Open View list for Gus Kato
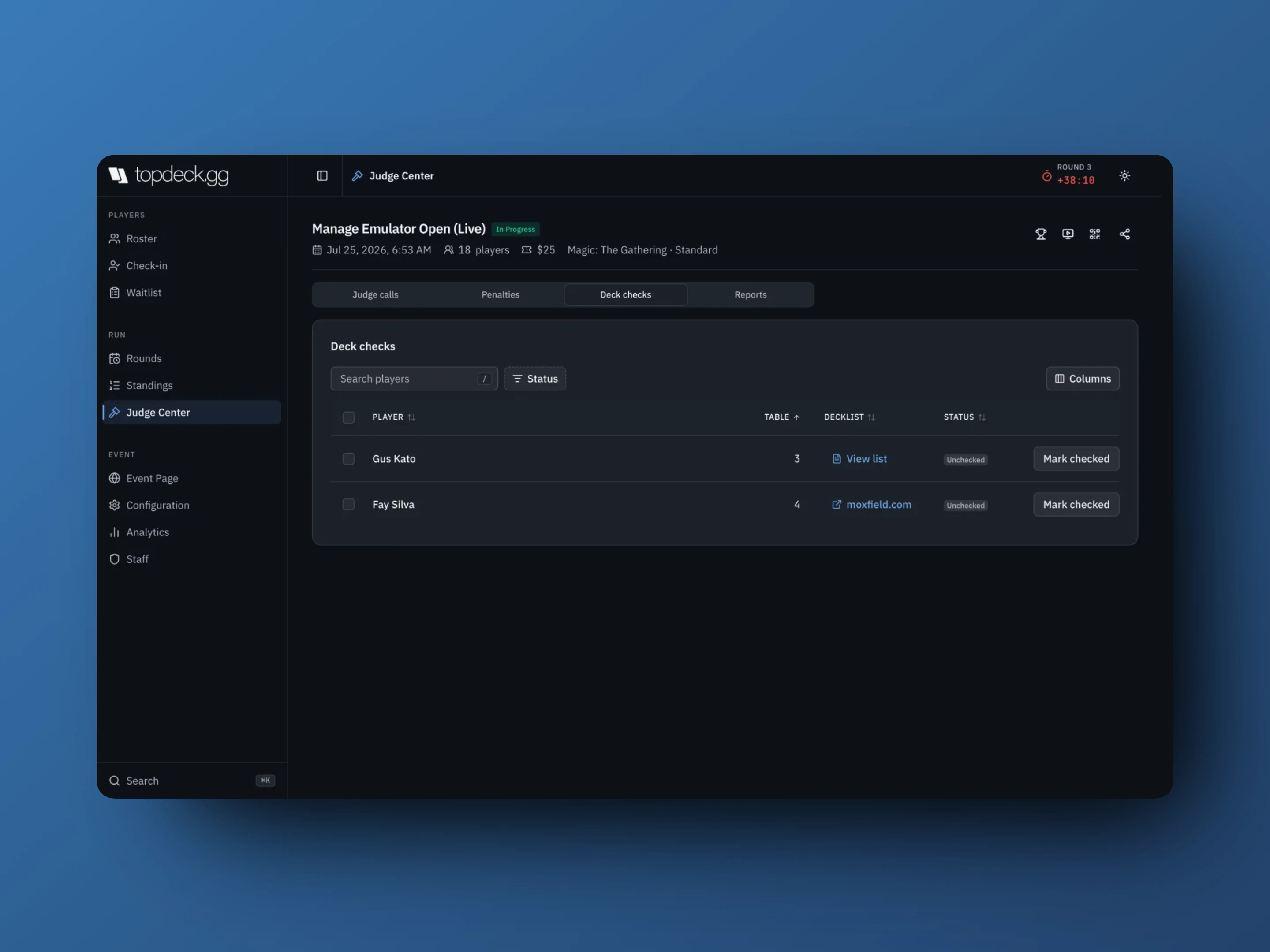Image resolution: width=1270 pixels, height=952 pixels. point(859,458)
